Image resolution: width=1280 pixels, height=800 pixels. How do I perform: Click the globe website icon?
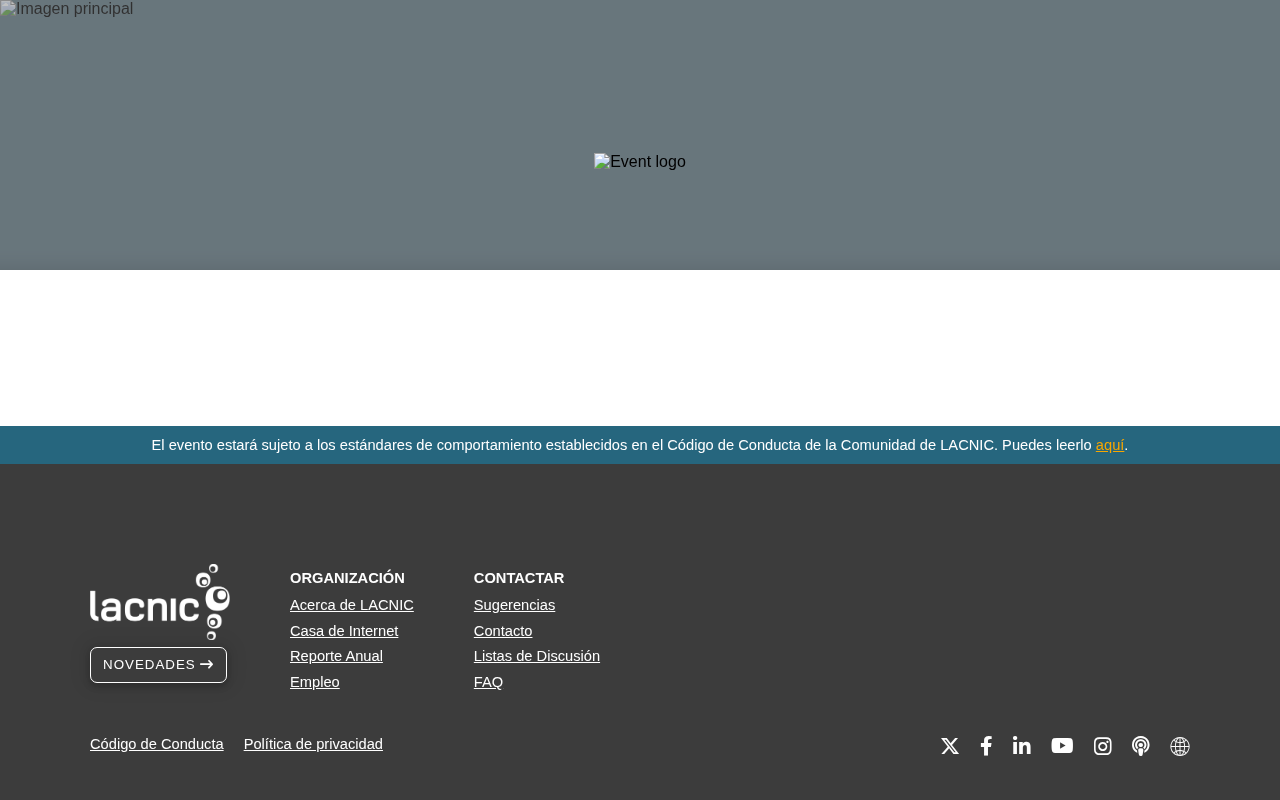[1180, 746]
